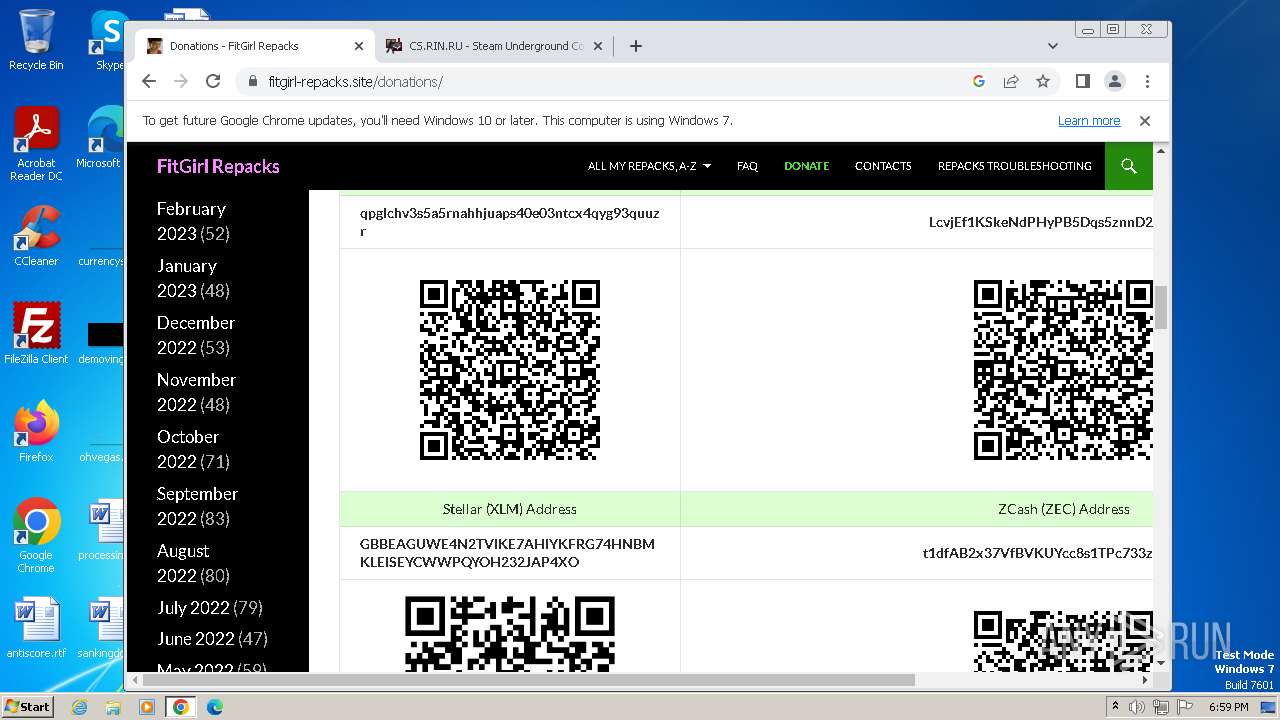Image resolution: width=1280 pixels, height=720 pixels.
Task: Click the address bar URL field
Action: coord(600,81)
